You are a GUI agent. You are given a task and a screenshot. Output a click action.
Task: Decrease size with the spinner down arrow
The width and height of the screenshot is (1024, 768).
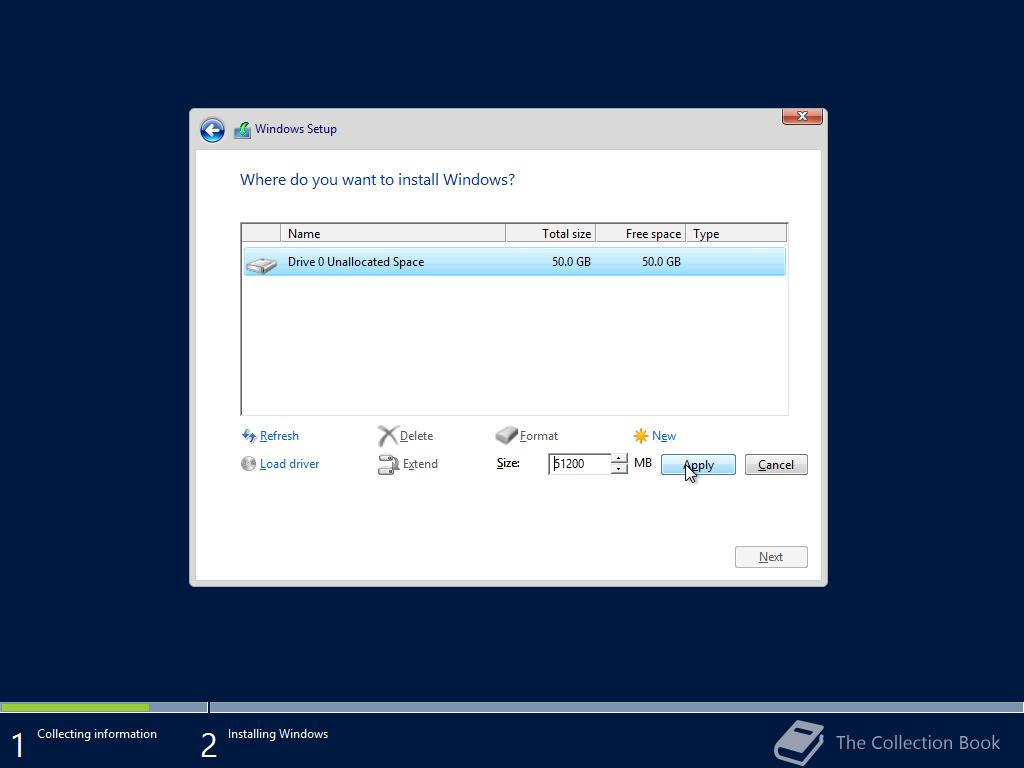point(619,469)
